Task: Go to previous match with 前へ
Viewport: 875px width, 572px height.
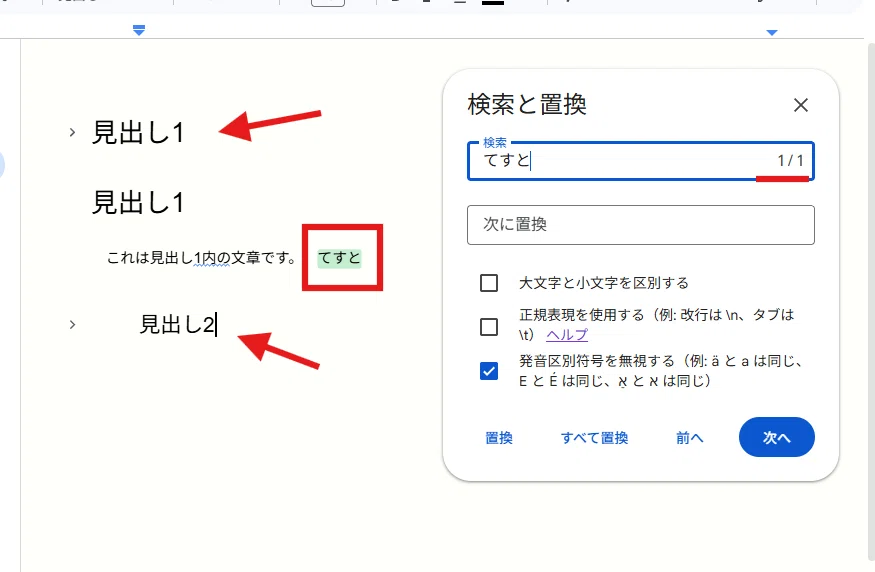Action: click(x=689, y=438)
